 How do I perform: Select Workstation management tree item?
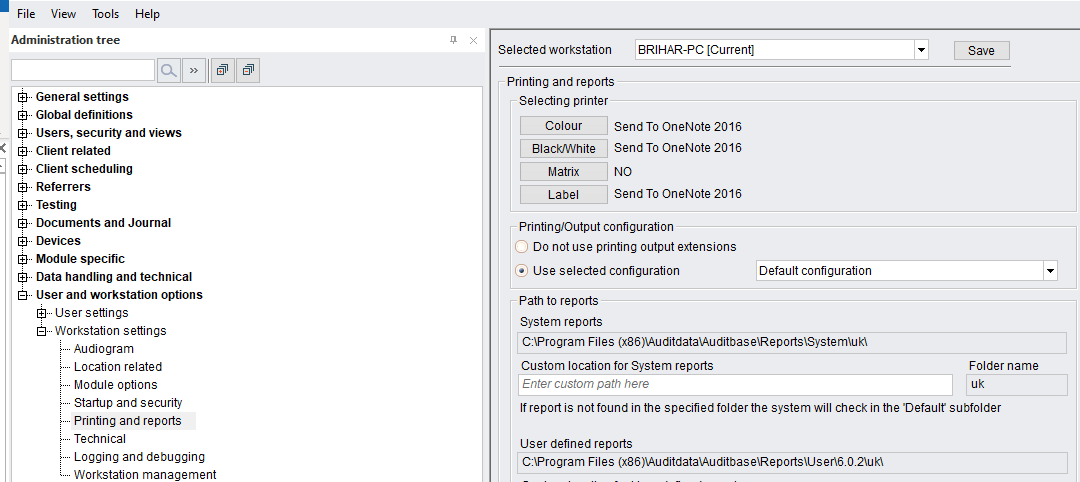[145, 474]
